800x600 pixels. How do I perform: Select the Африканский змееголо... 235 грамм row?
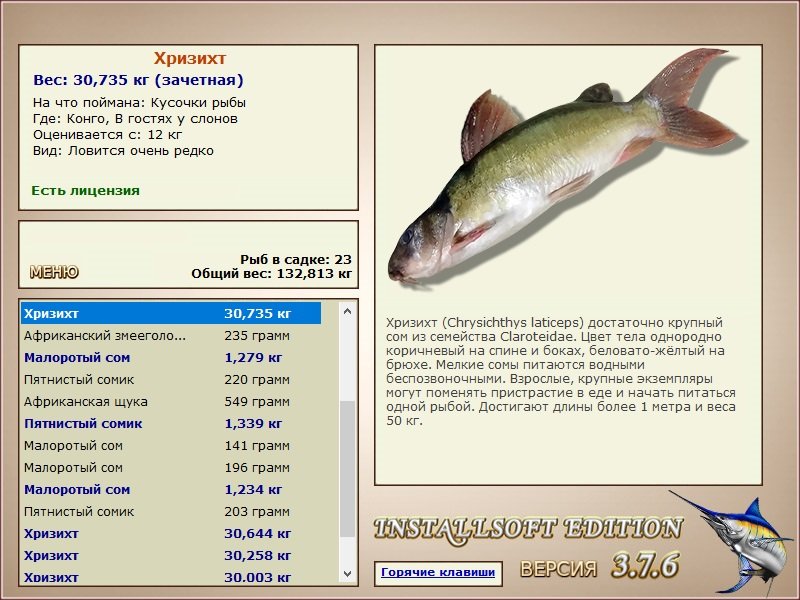click(x=171, y=336)
